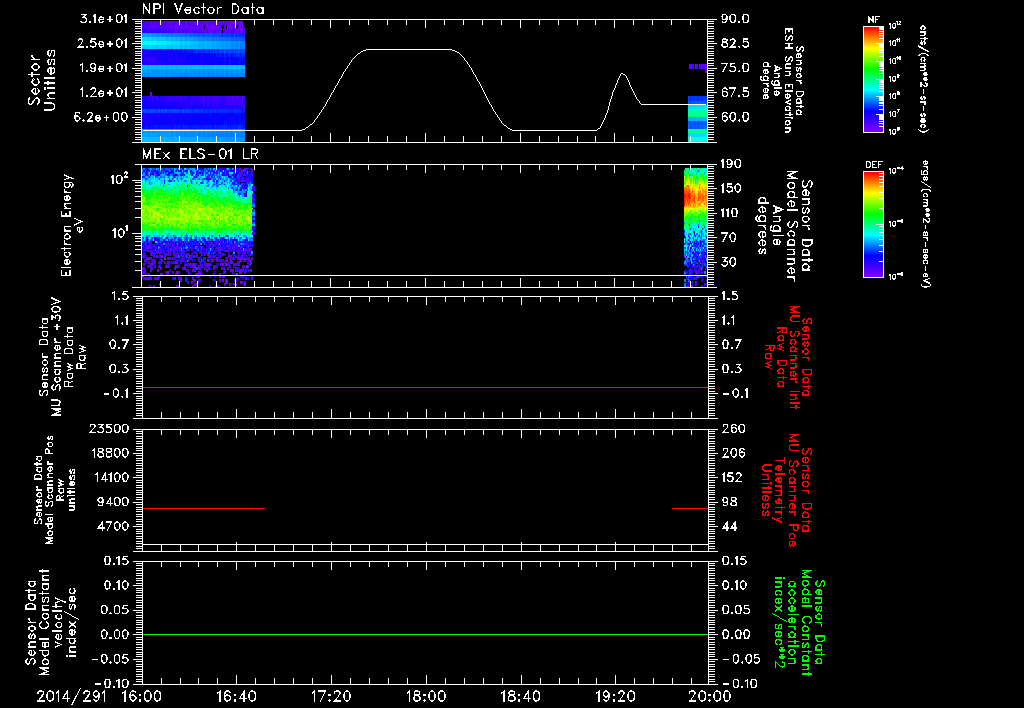Click the '150' scanner angle tick value
The height and width of the screenshot is (708, 1024).
pos(731,188)
